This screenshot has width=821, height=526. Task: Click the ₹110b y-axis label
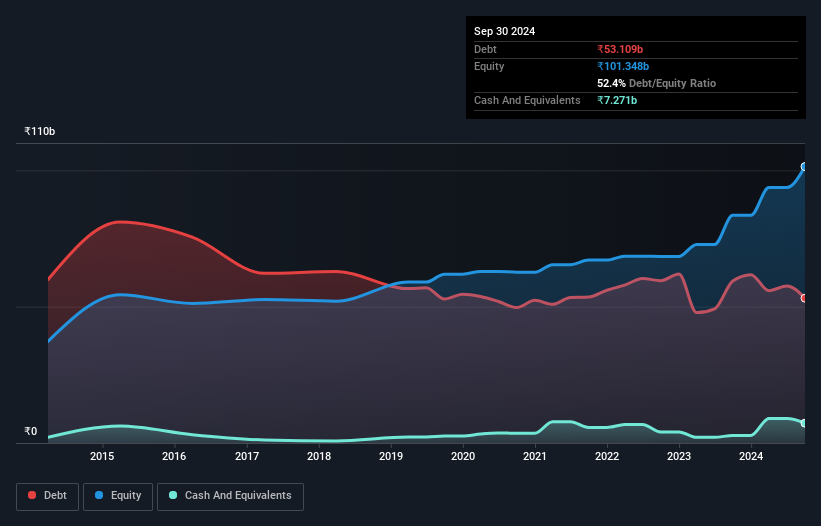[x=39, y=131]
